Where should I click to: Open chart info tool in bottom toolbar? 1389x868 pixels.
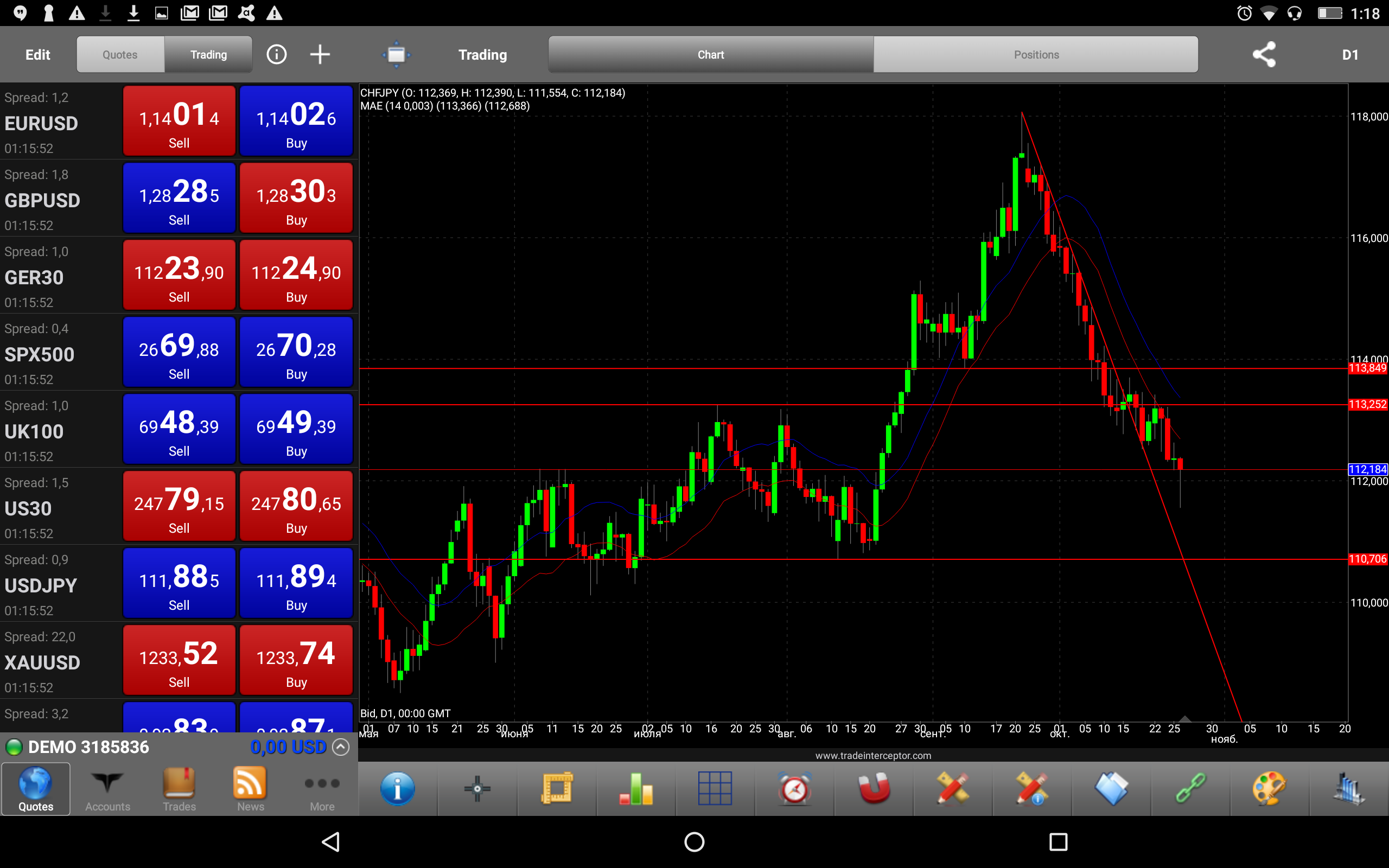(397, 789)
